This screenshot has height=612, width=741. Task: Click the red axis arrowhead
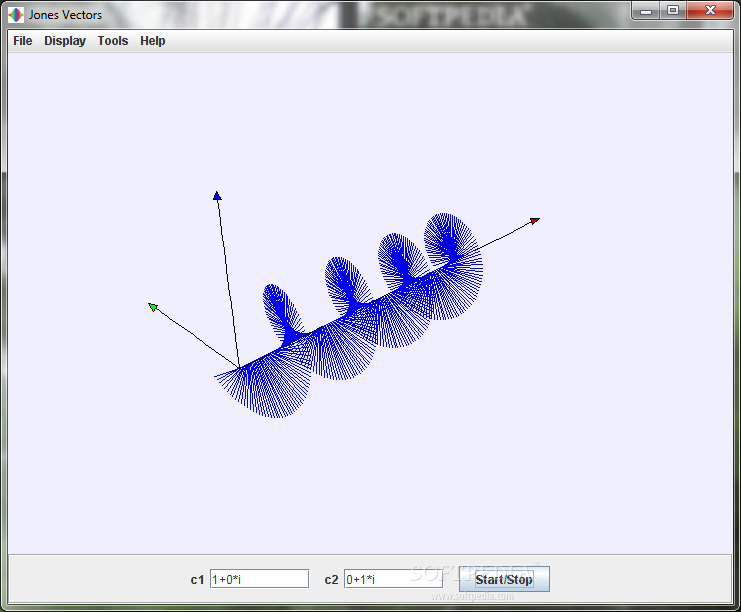[x=535, y=221]
